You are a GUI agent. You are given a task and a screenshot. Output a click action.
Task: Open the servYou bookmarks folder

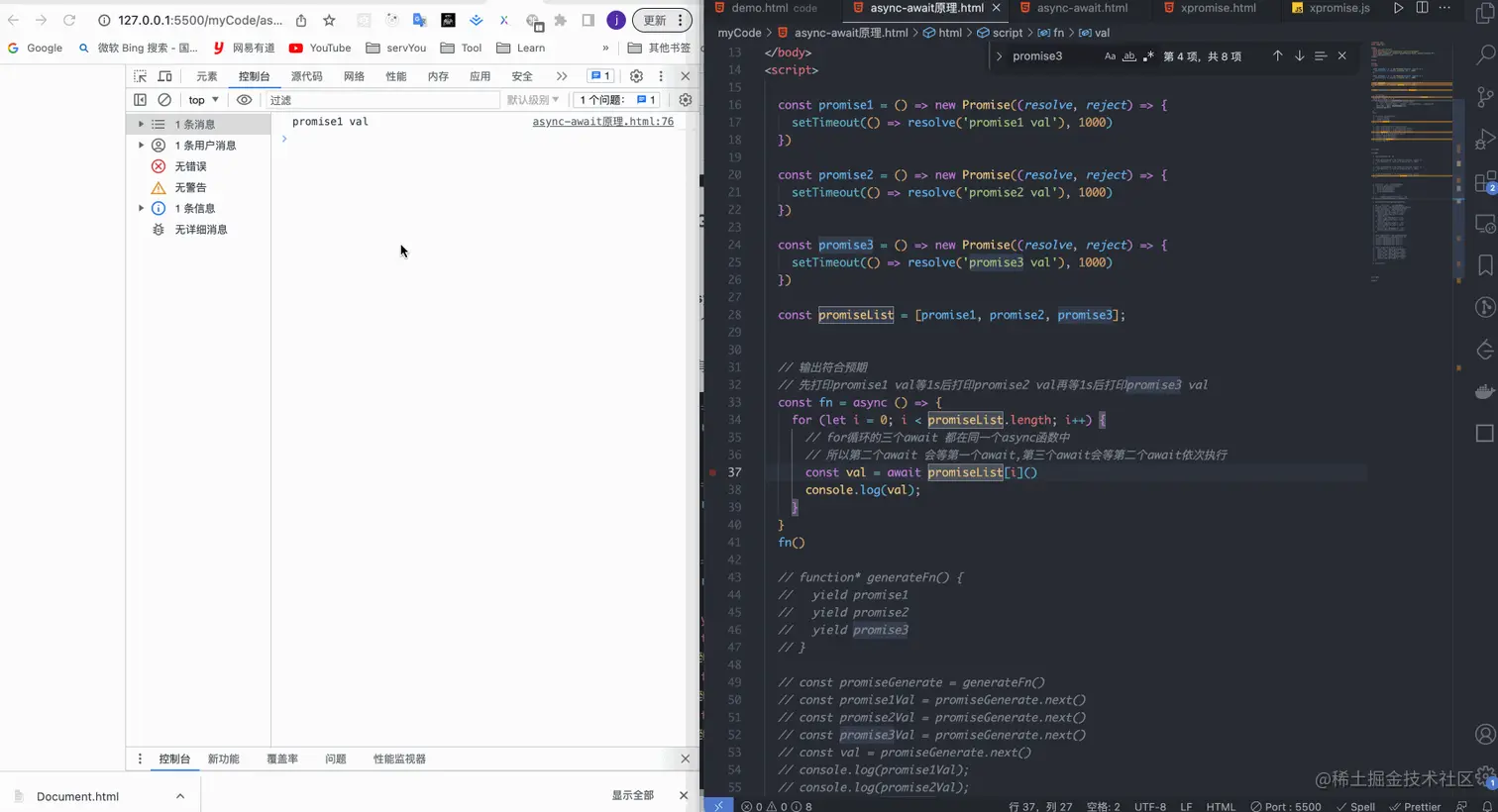(395, 48)
